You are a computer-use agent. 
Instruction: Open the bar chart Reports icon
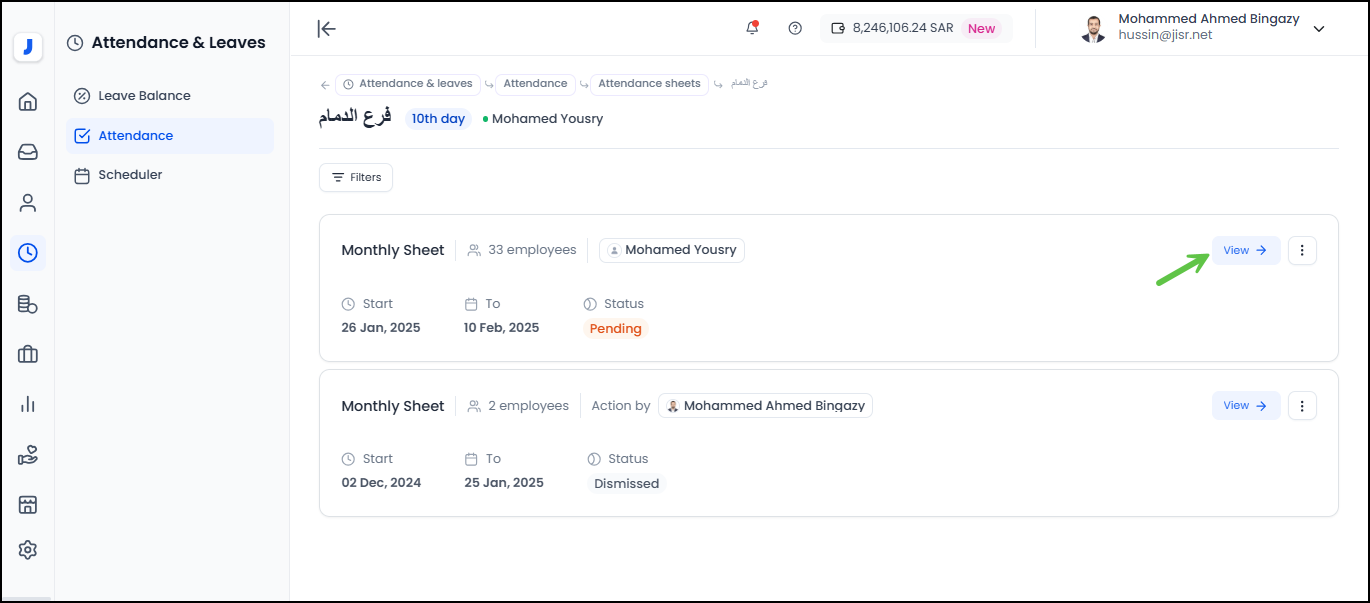(28, 404)
